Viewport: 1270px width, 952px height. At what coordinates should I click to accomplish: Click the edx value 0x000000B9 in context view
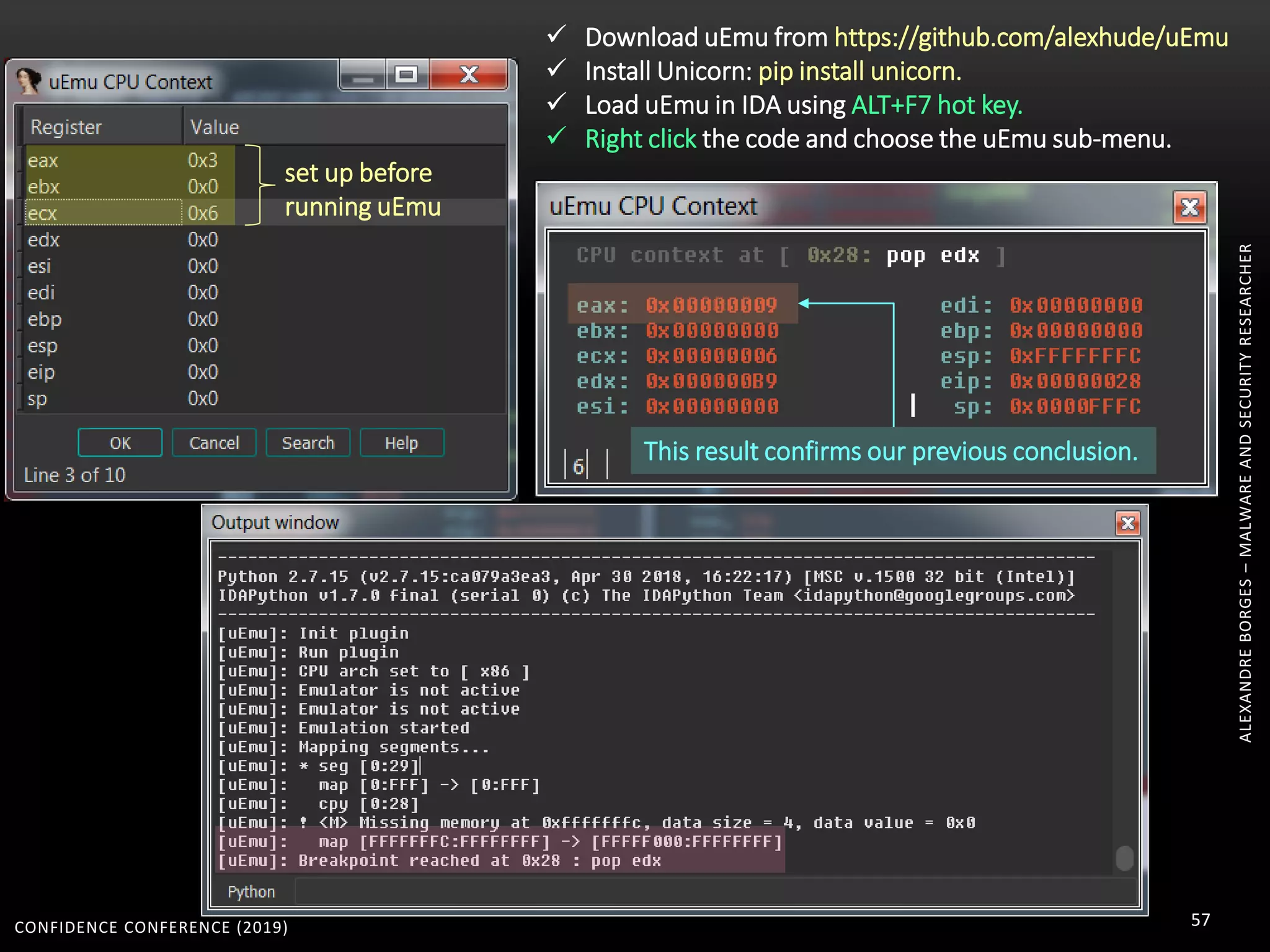click(x=711, y=381)
